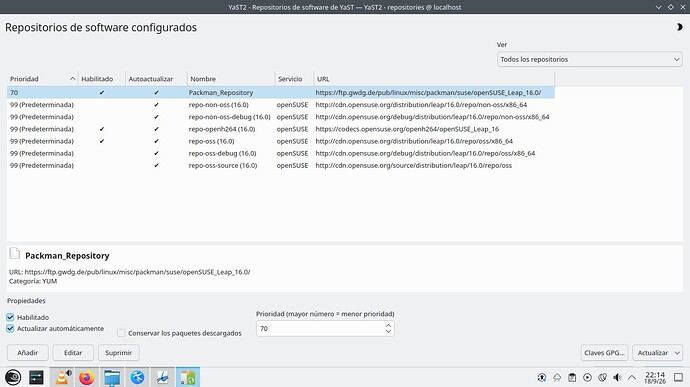Click the shield tray icon
Image resolution: width=690 pixels, height=387 pixels.
click(602, 377)
